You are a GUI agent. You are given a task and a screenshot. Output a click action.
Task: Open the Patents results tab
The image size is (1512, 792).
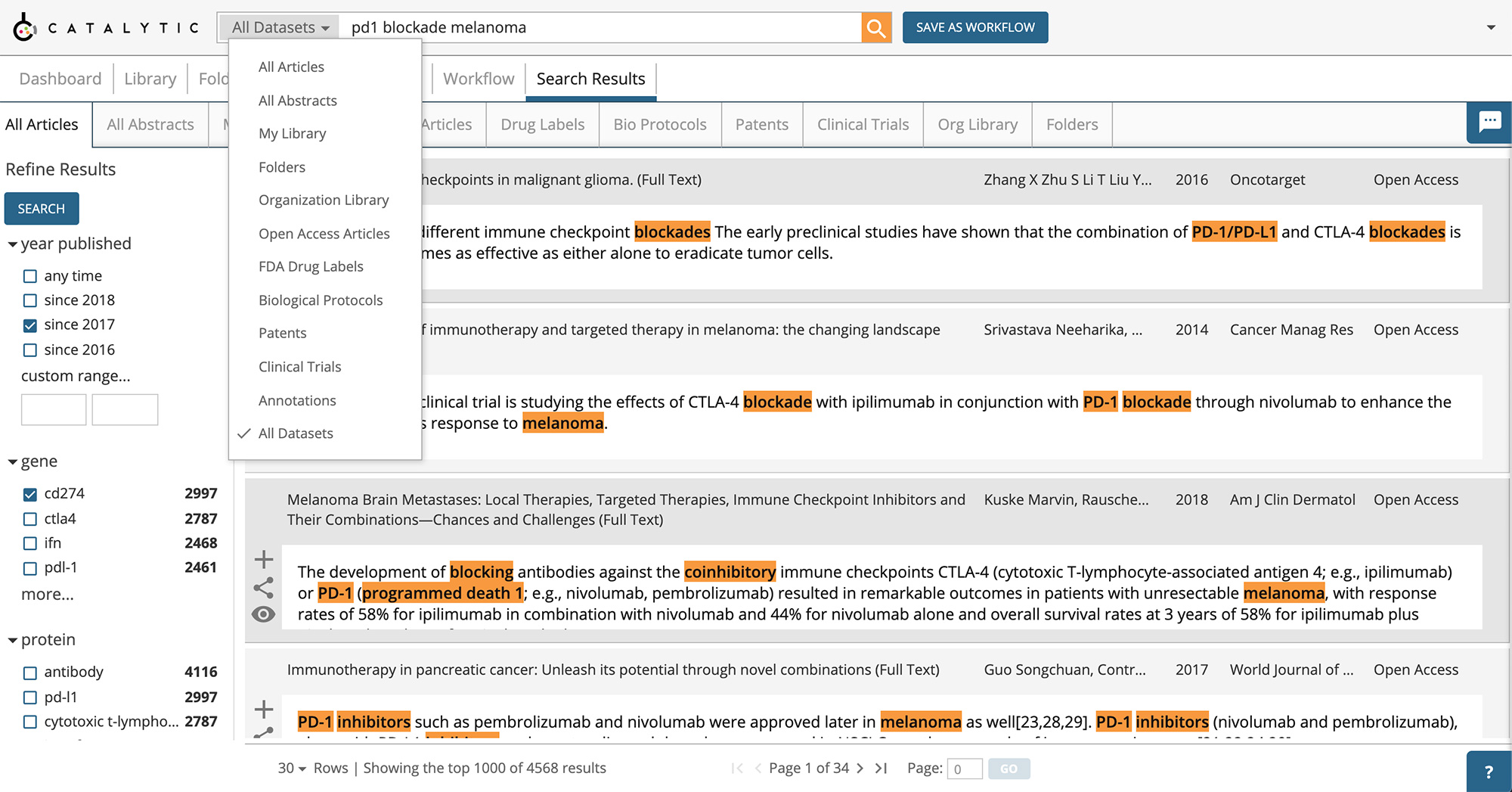761,125
